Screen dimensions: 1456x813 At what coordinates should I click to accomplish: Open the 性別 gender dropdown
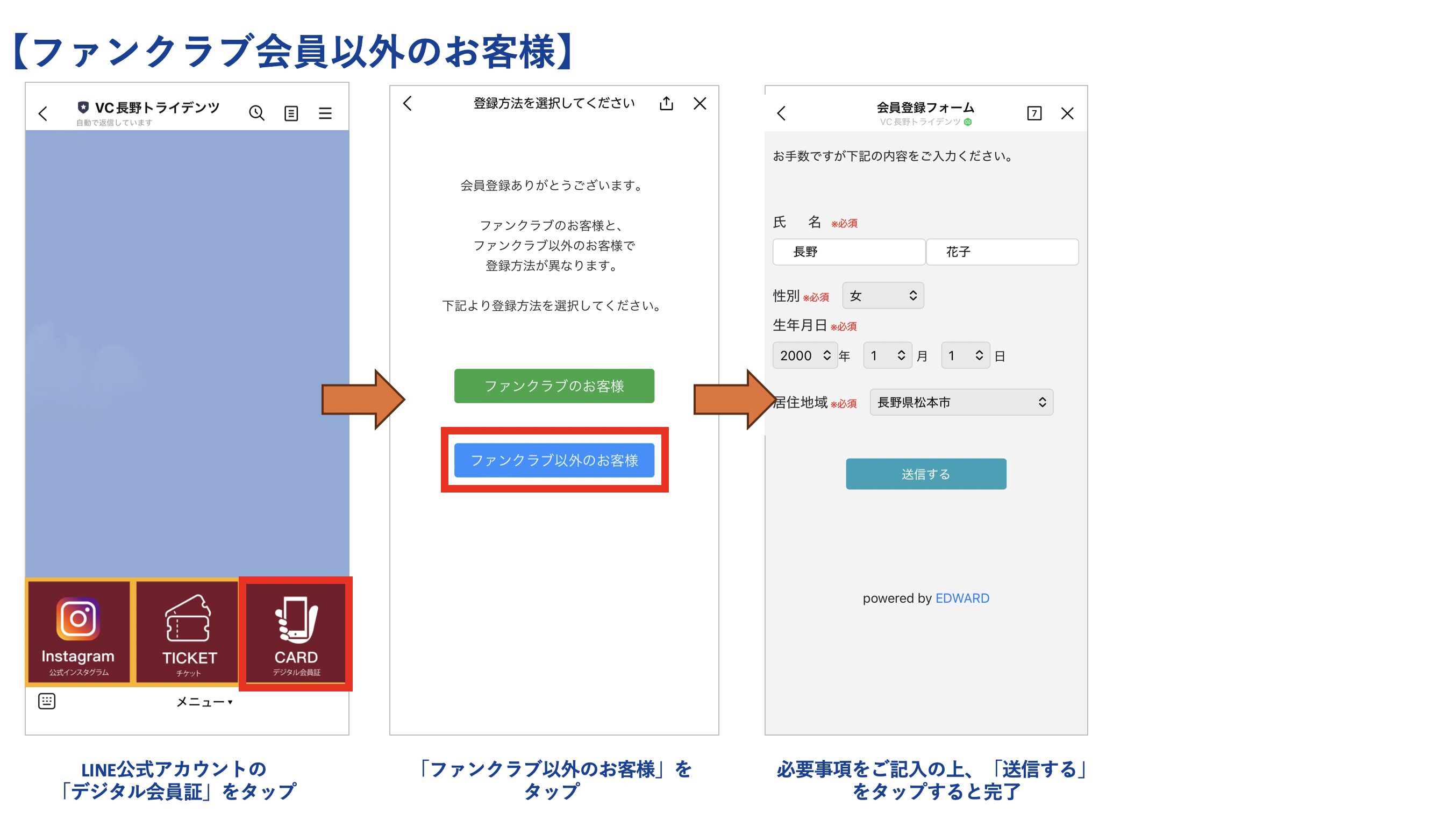tap(882, 296)
